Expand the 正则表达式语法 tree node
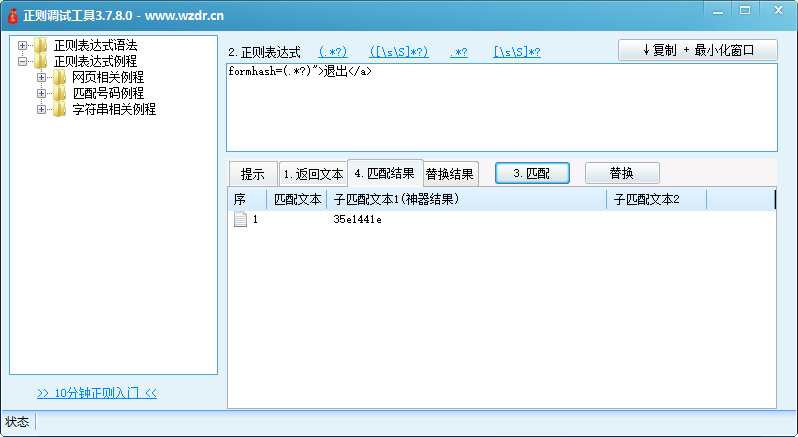 pos(22,46)
